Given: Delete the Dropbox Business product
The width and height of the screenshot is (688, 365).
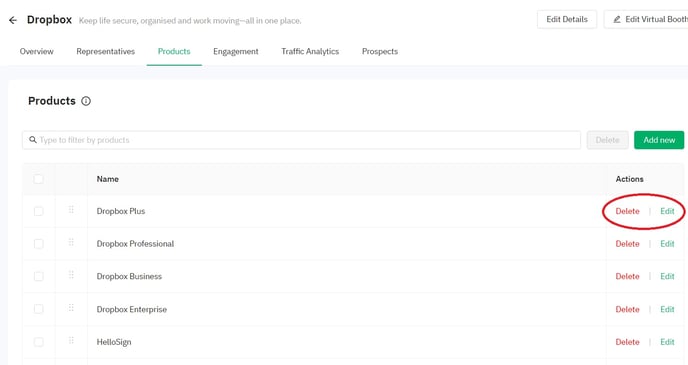Looking at the screenshot, I should point(627,276).
